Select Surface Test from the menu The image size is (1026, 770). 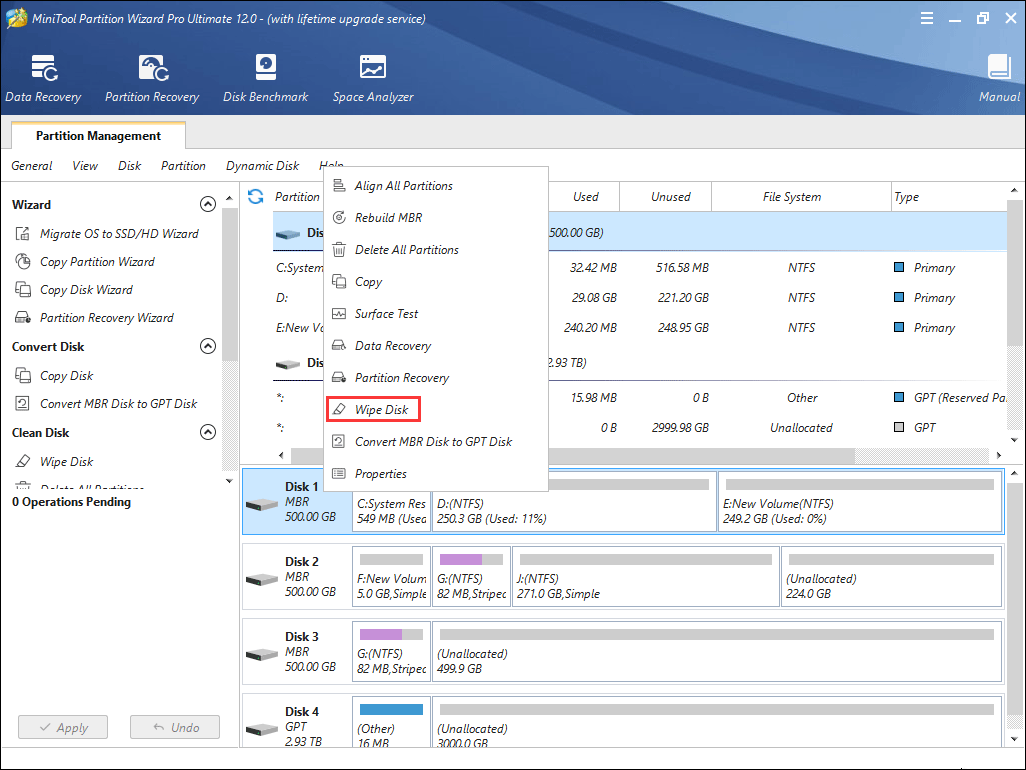pos(386,314)
